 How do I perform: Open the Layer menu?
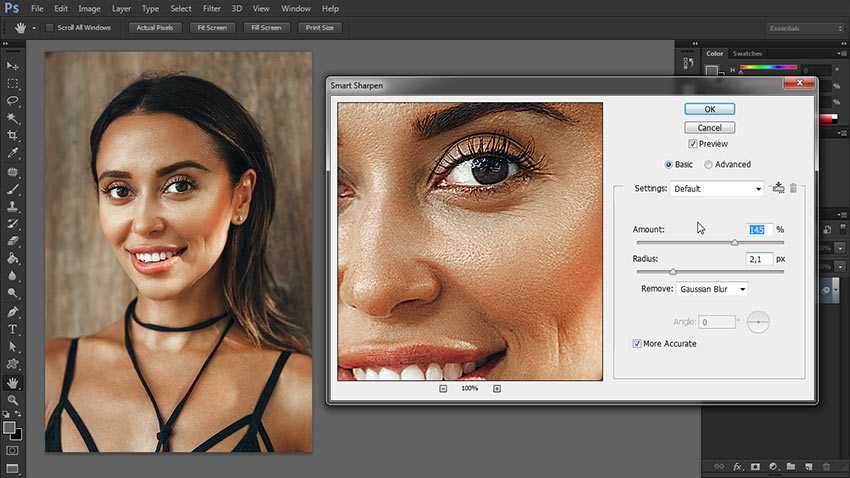coord(121,9)
